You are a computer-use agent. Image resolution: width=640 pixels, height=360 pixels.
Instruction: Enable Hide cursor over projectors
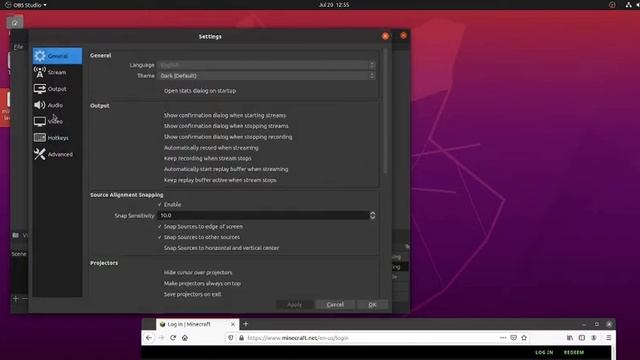198,273
